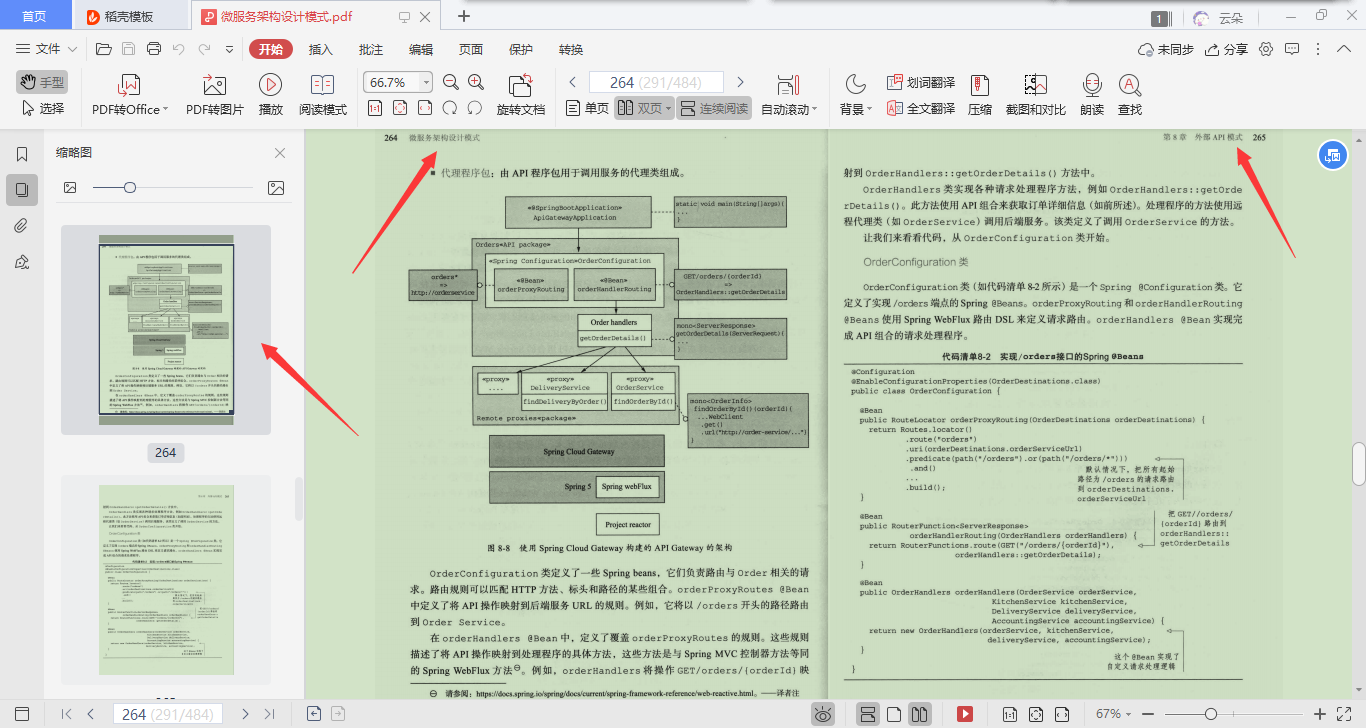The image size is (1366, 728).
Task: Toggle eye protection mode in status bar
Action: tap(823, 714)
